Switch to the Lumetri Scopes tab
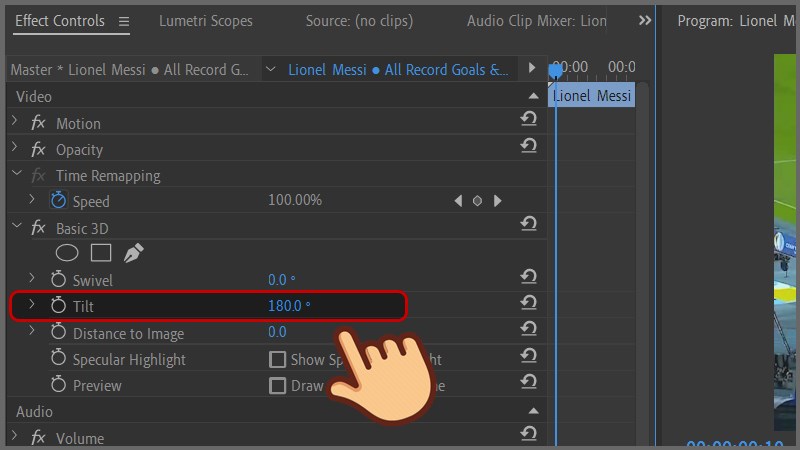The height and width of the screenshot is (450, 800). pos(206,21)
